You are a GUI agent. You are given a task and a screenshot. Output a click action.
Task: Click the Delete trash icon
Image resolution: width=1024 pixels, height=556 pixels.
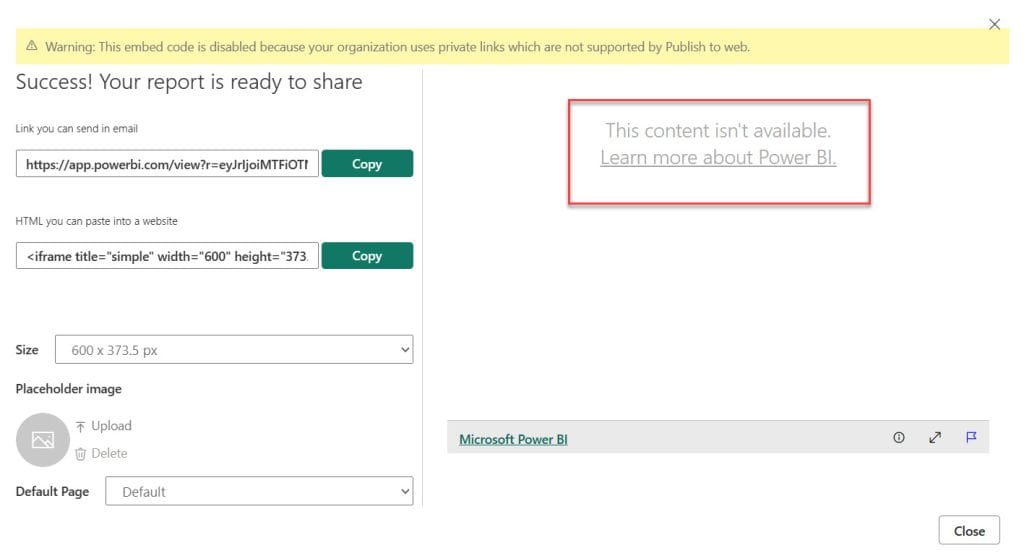click(80, 454)
